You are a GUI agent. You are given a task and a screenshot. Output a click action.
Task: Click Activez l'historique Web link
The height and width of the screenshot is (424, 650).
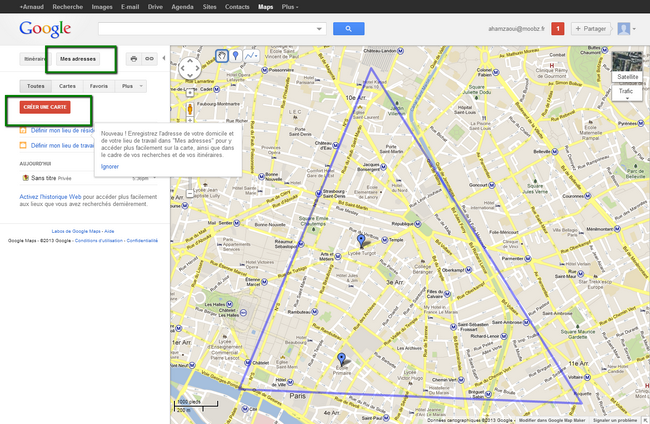[50, 197]
